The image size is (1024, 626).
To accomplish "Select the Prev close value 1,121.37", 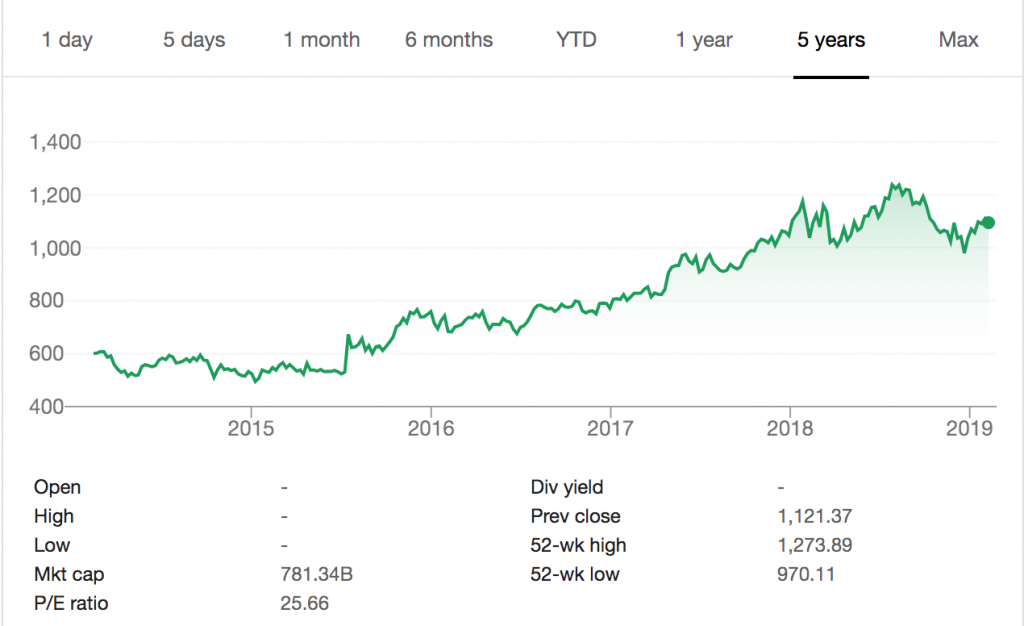I will pos(816,516).
